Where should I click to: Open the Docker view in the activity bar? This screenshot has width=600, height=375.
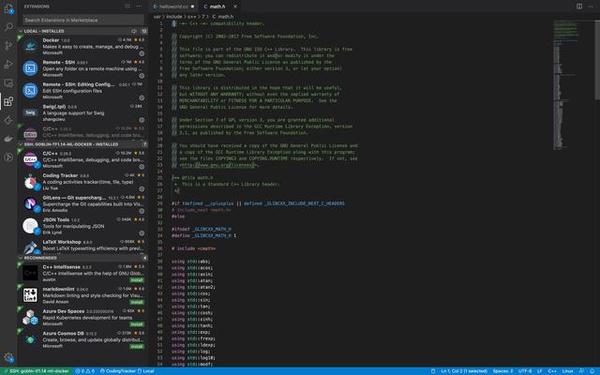coord(8,139)
